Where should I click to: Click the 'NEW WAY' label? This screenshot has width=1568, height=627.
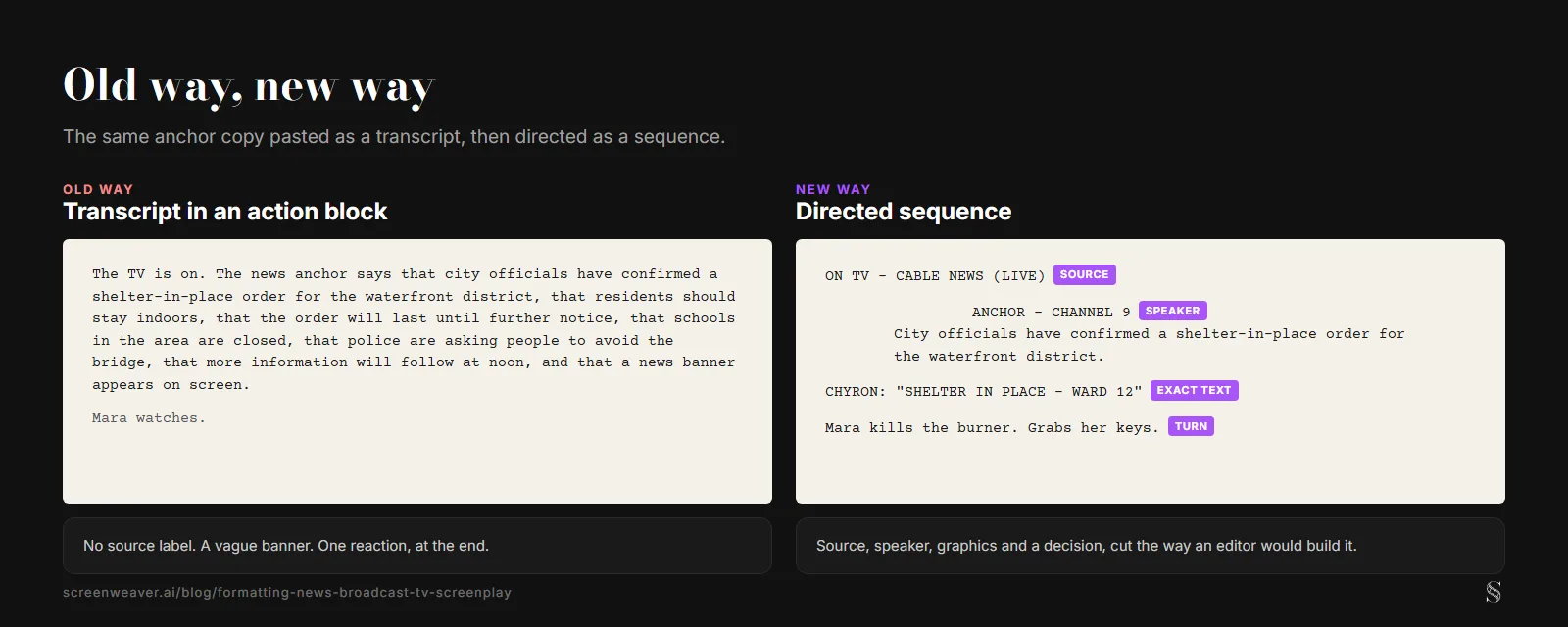(x=833, y=189)
